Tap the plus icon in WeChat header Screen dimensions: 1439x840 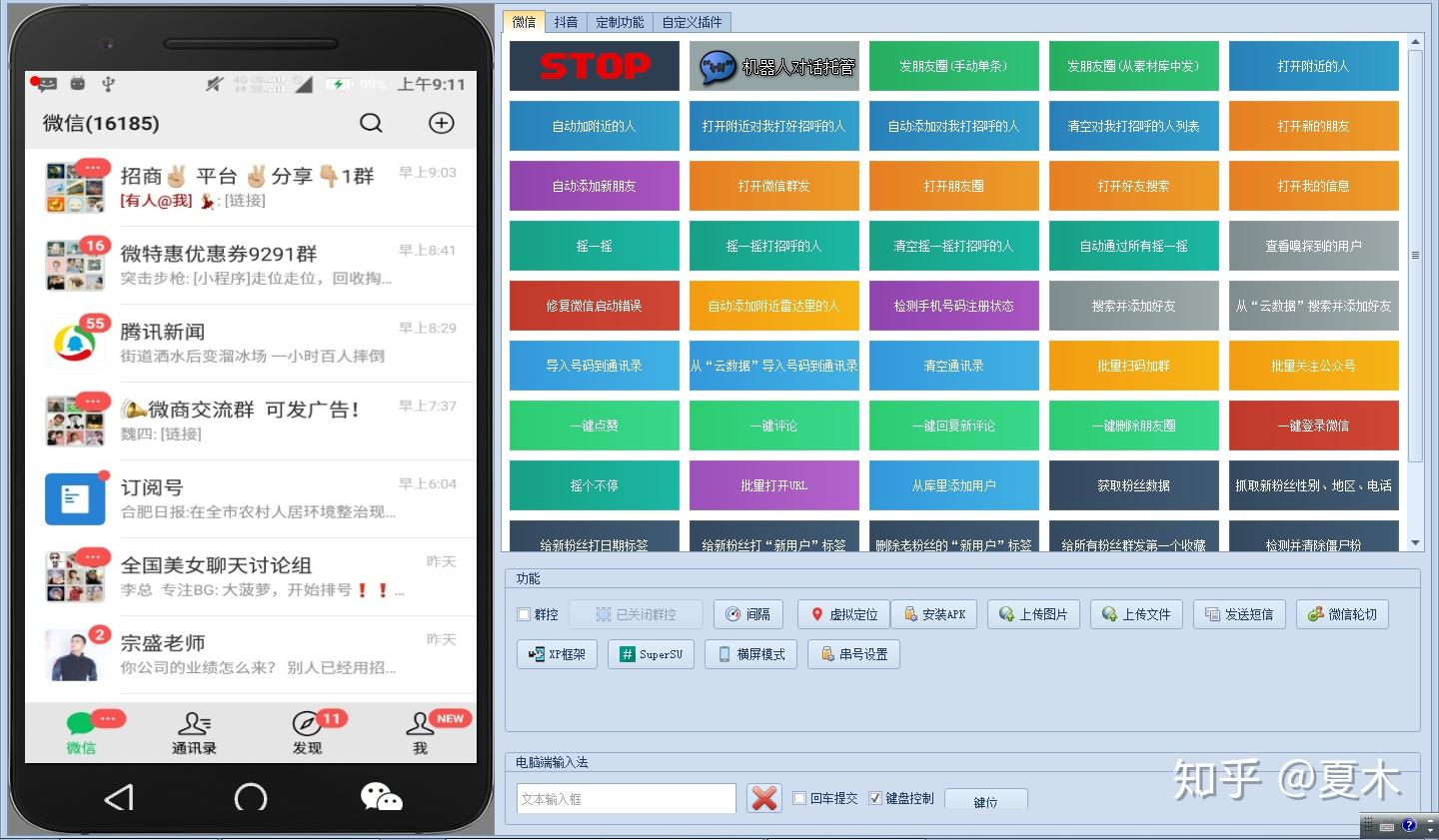tap(441, 123)
